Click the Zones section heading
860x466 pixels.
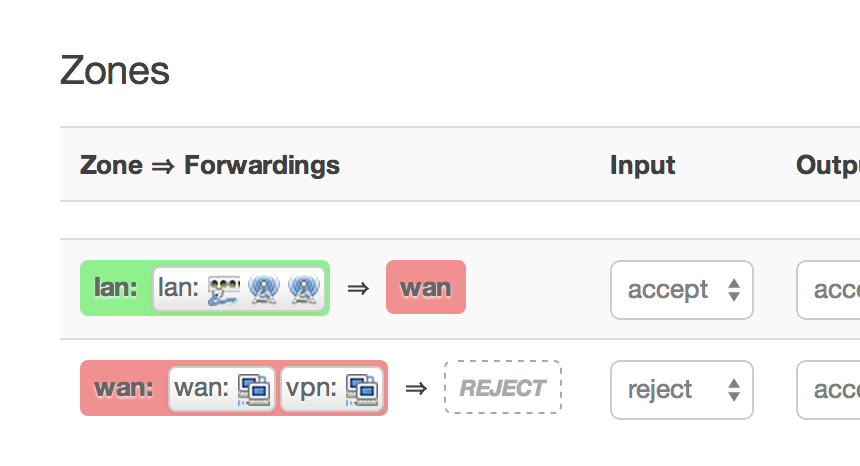tap(115, 71)
